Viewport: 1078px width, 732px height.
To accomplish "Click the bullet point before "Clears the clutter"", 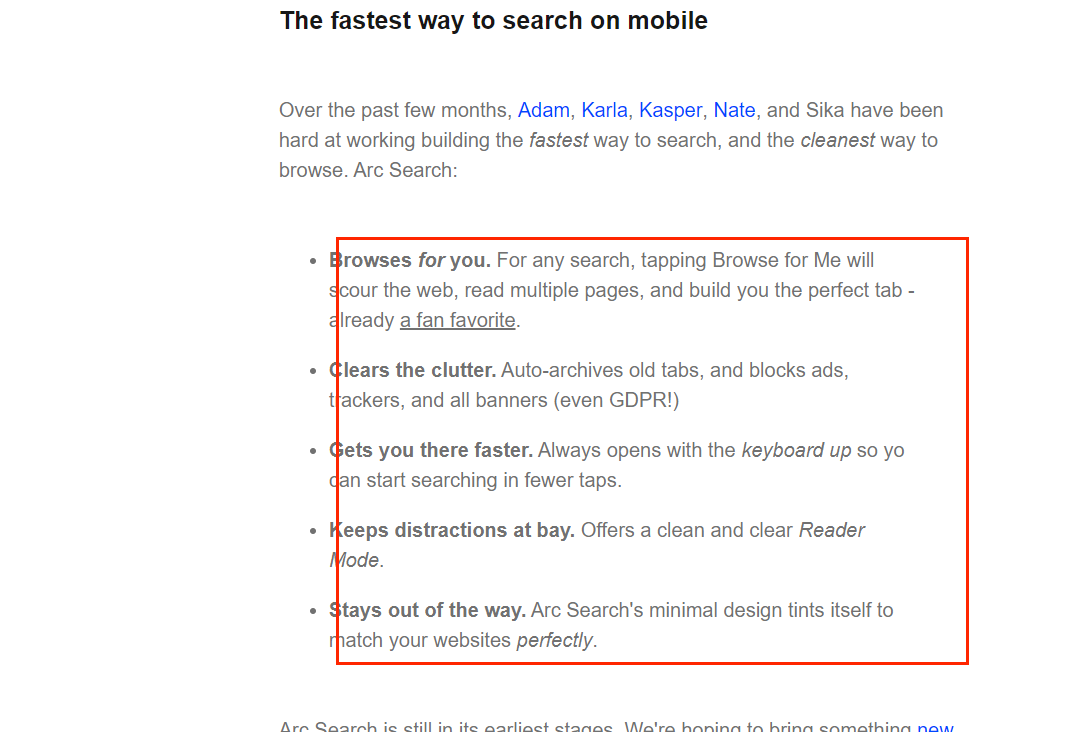I will click(x=313, y=371).
